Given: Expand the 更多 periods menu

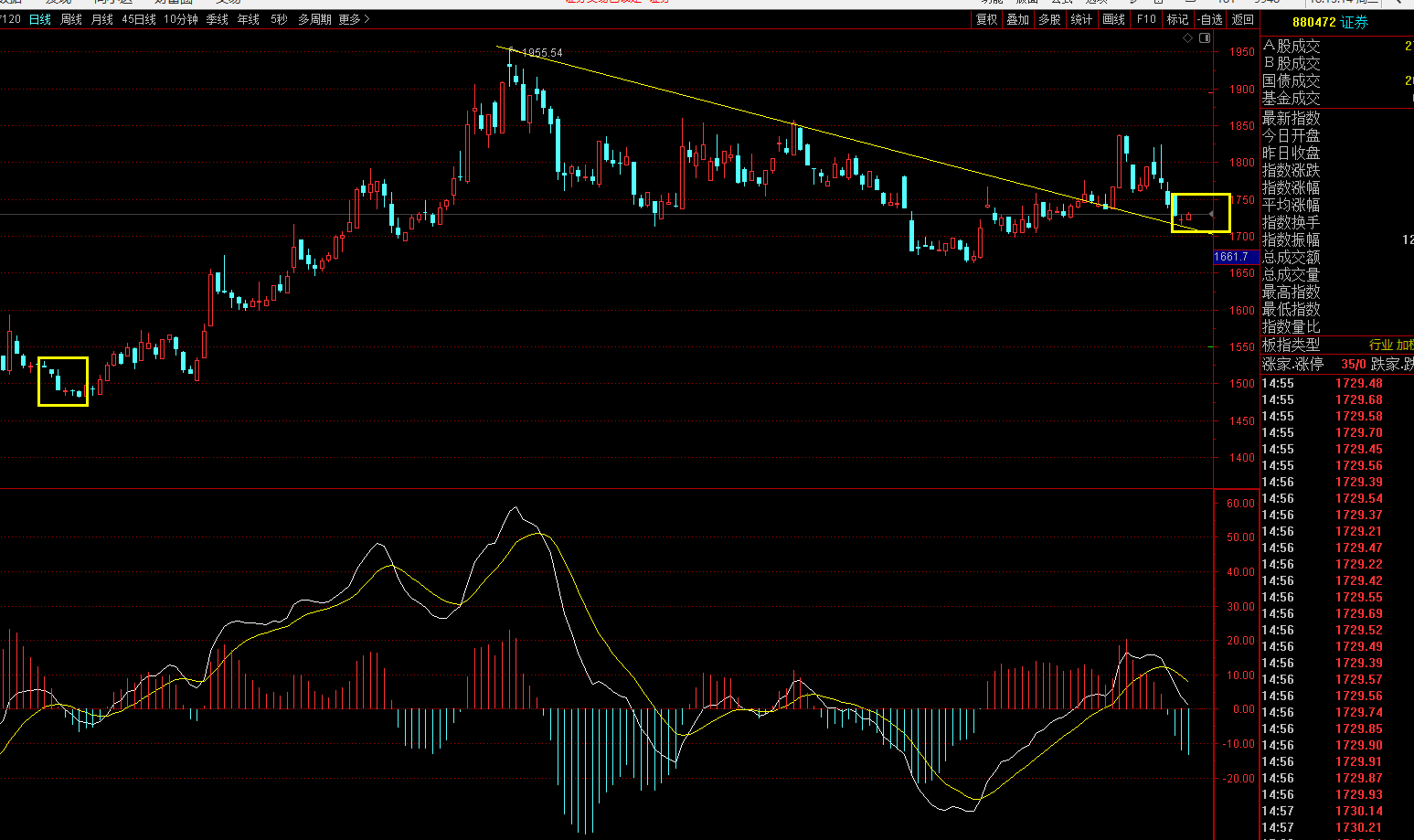Looking at the screenshot, I should pos(354,19).
